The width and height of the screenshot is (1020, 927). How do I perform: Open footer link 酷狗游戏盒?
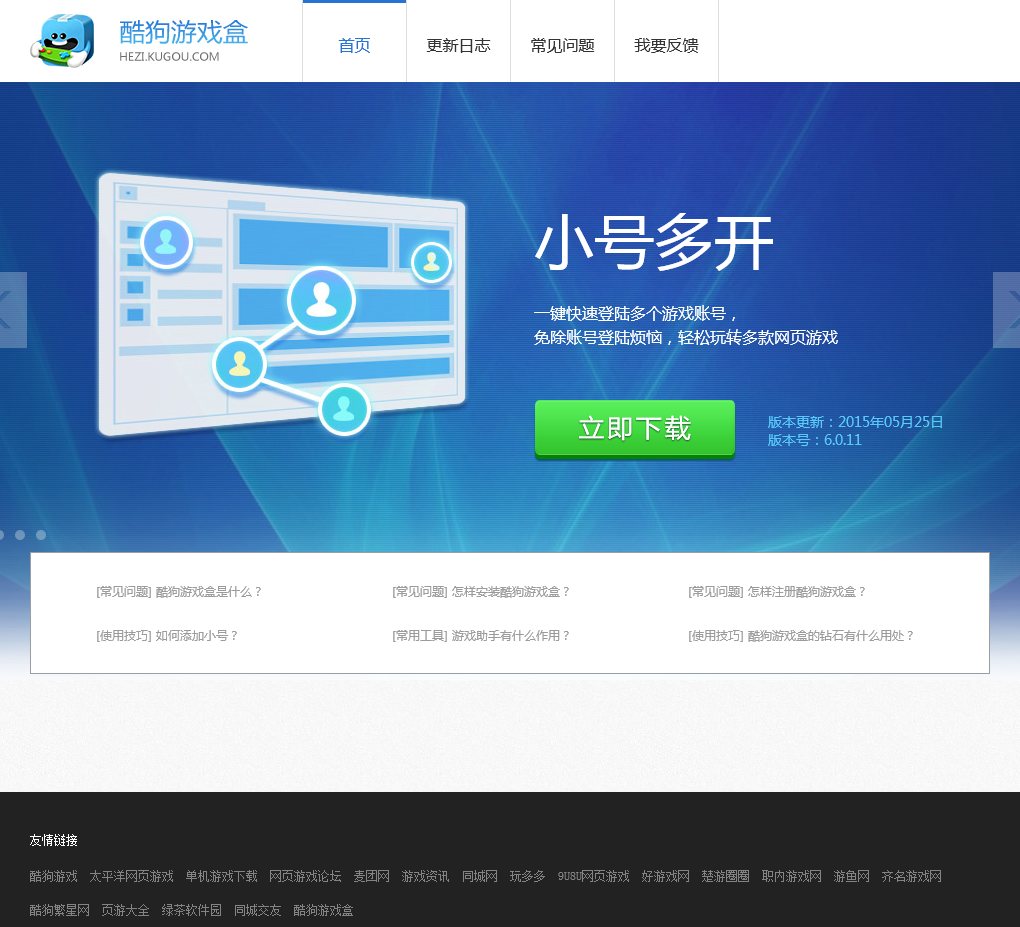323,910
